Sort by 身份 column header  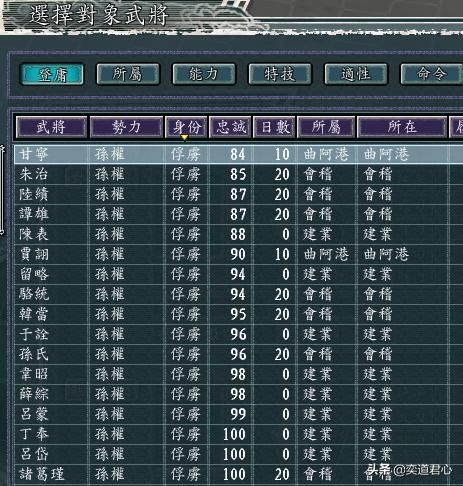(186, 127)
